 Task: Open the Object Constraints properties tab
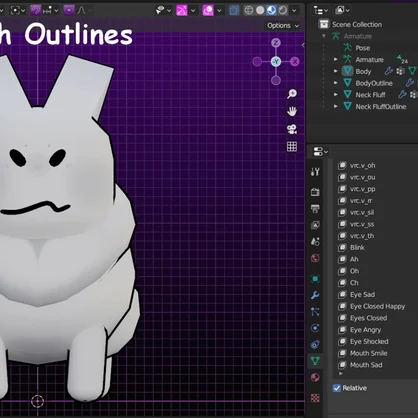click(315, 344)
